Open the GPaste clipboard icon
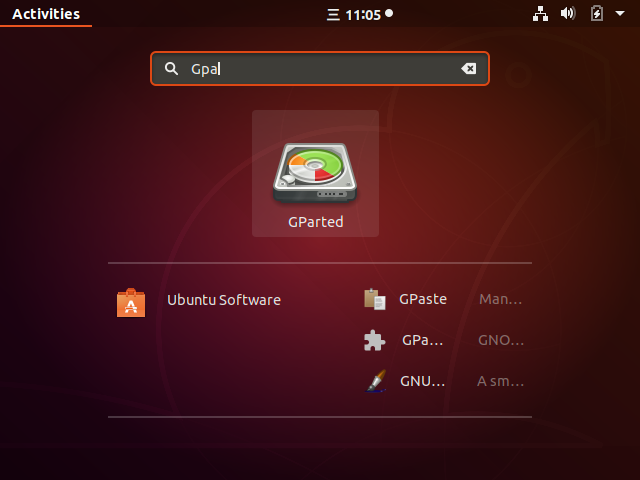This screenshot has height=480, width=640. tap(375, 299)
